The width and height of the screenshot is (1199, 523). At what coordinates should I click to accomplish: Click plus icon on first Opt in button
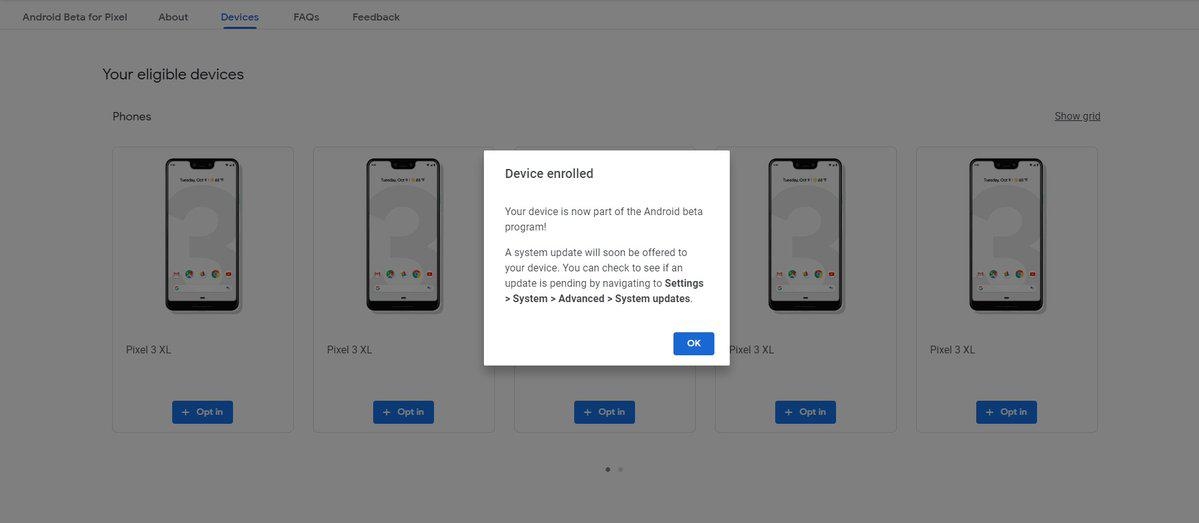tap(186, 412)
